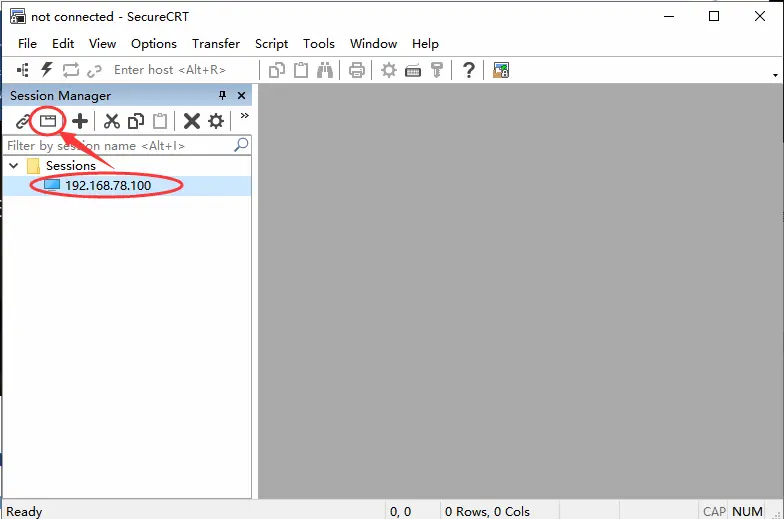Open Properties gear icon in Session Manager
This screenshot has width=784, height=519.
pyautogui.click(x=216, y=121)
